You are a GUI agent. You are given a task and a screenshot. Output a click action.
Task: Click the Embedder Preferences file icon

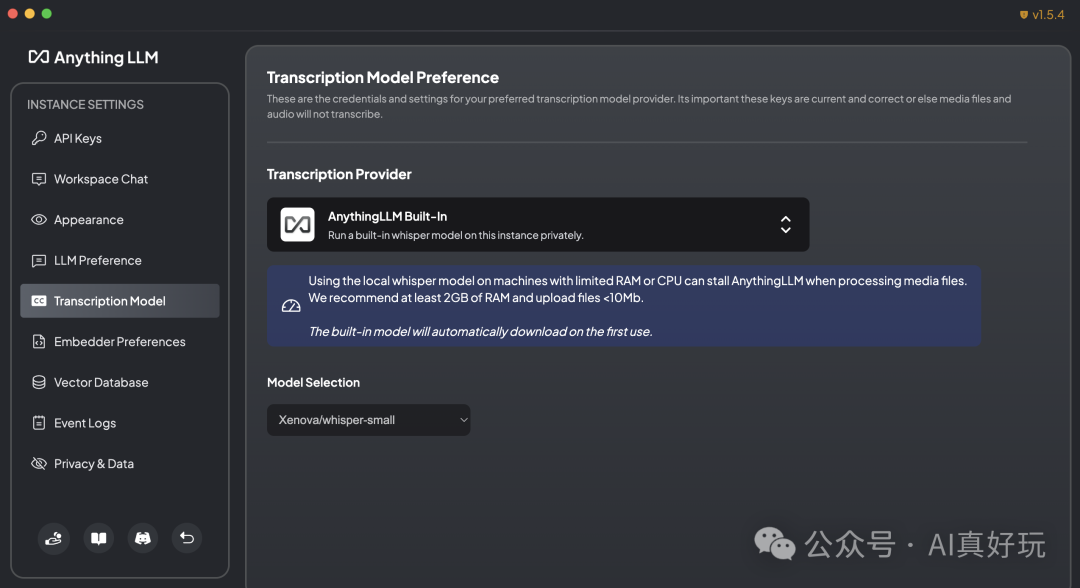tap(39, 342)
